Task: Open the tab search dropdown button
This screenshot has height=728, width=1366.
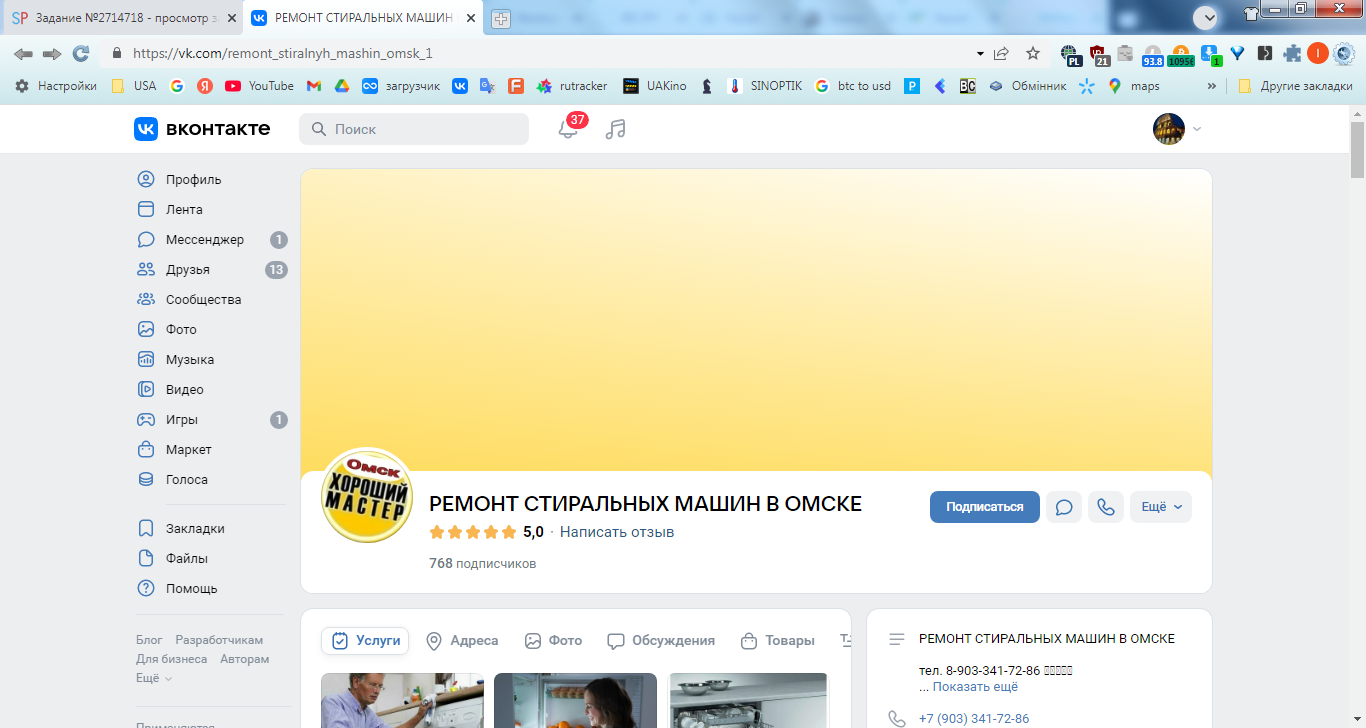Action: 1206,17
